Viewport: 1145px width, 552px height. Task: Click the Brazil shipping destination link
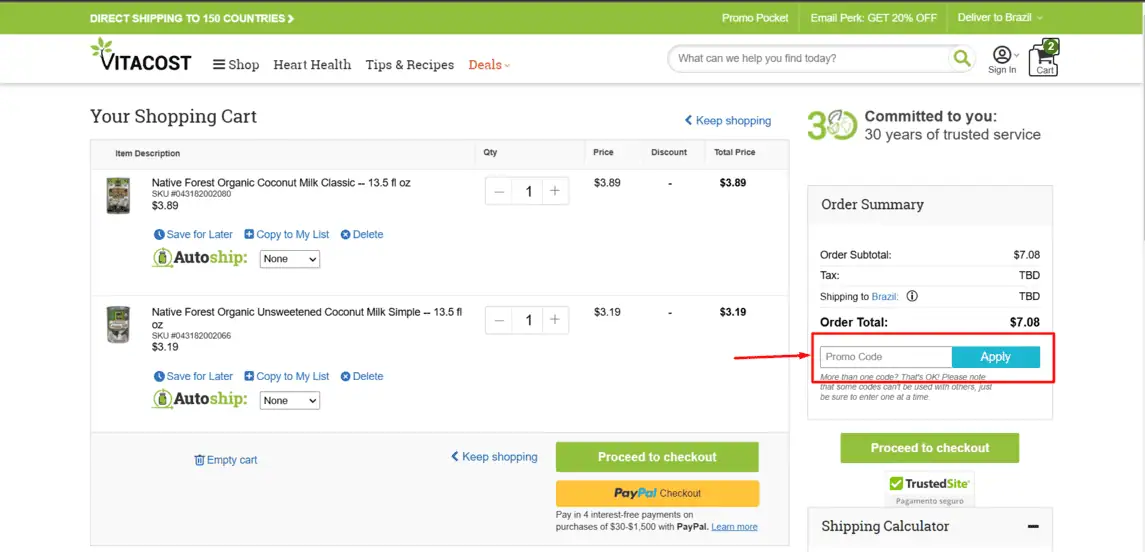[x=885, y=296]
